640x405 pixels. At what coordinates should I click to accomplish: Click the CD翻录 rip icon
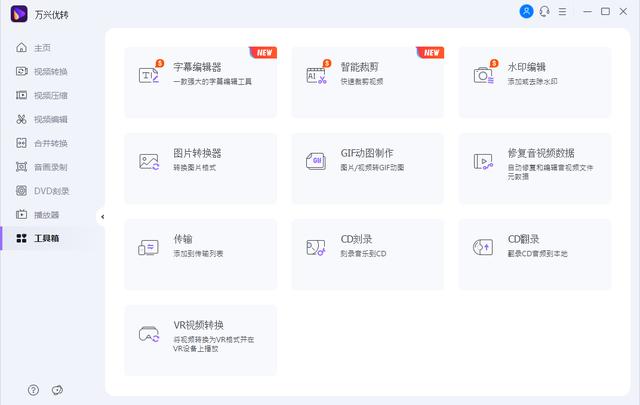click(x=483, y=247)
